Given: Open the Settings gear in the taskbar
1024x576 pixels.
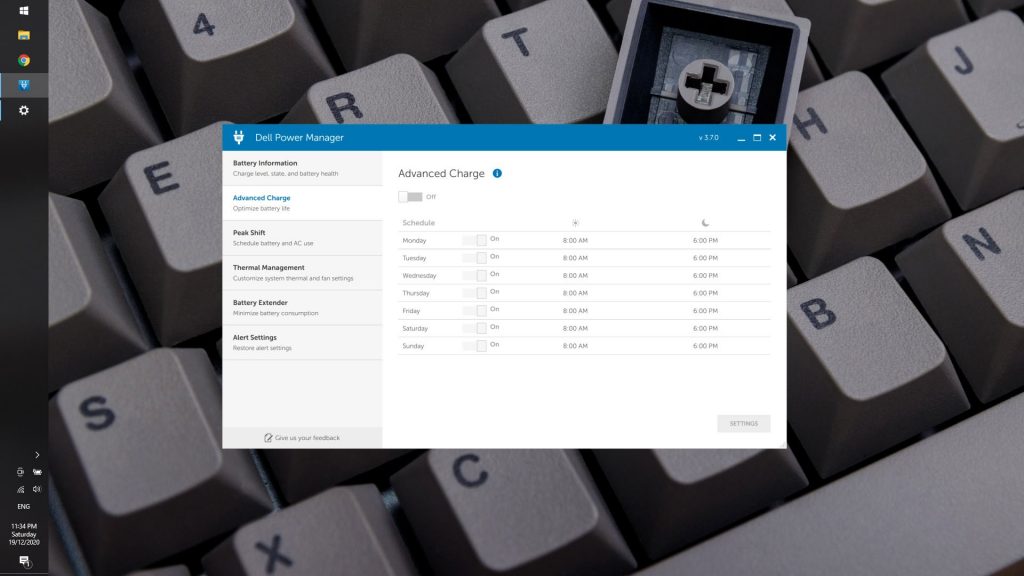Looking at the screenshot, I should pos(24,110).
